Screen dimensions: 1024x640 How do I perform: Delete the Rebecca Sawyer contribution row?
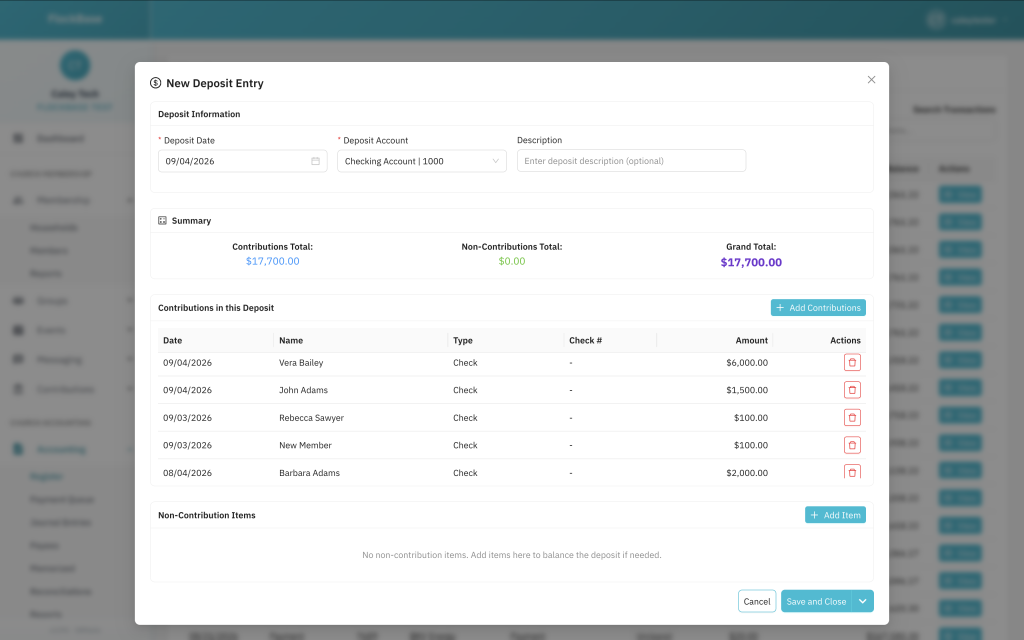point(852,417)
